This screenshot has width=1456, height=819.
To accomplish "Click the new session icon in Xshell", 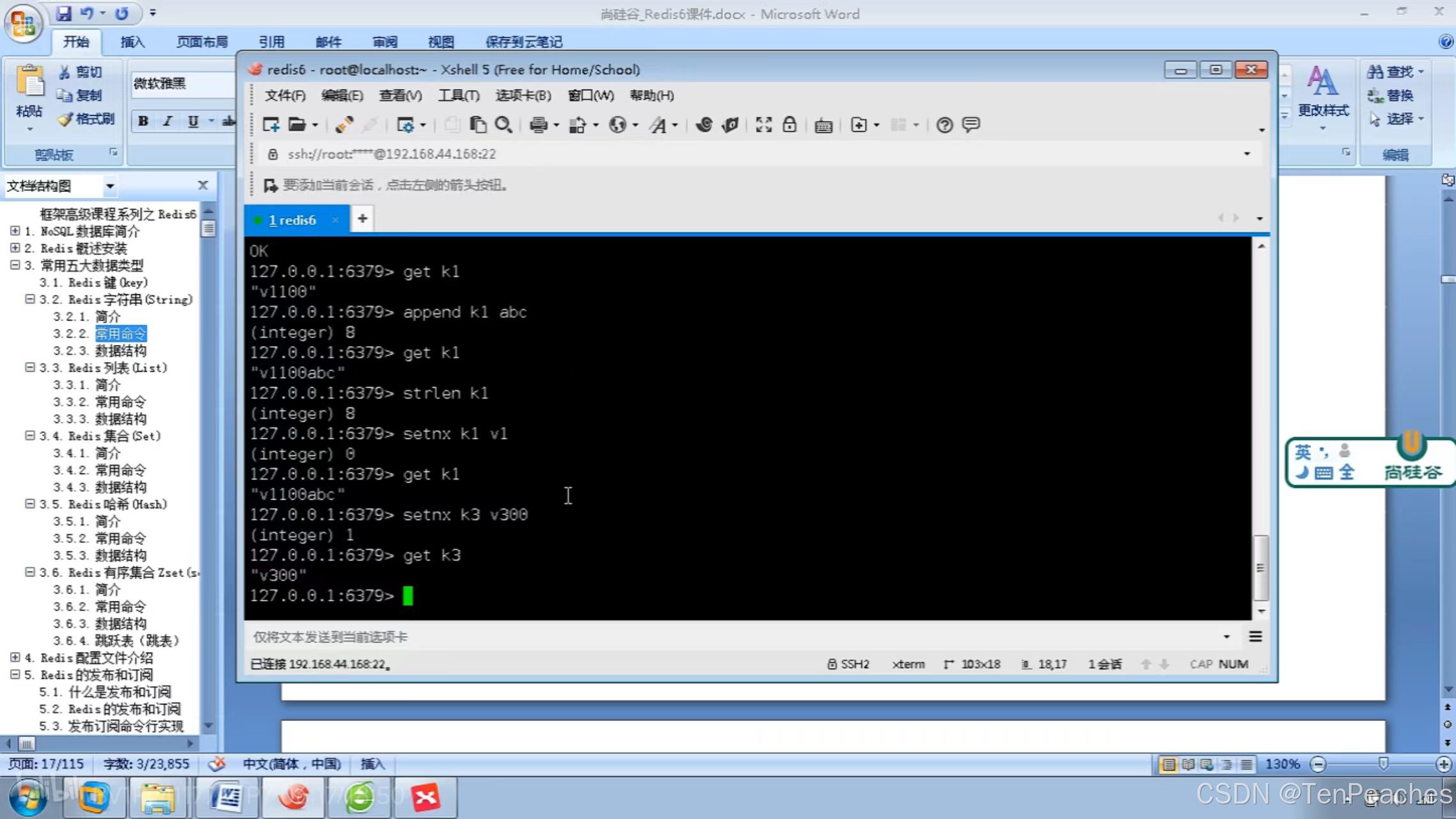I will [x=271, y=125].
